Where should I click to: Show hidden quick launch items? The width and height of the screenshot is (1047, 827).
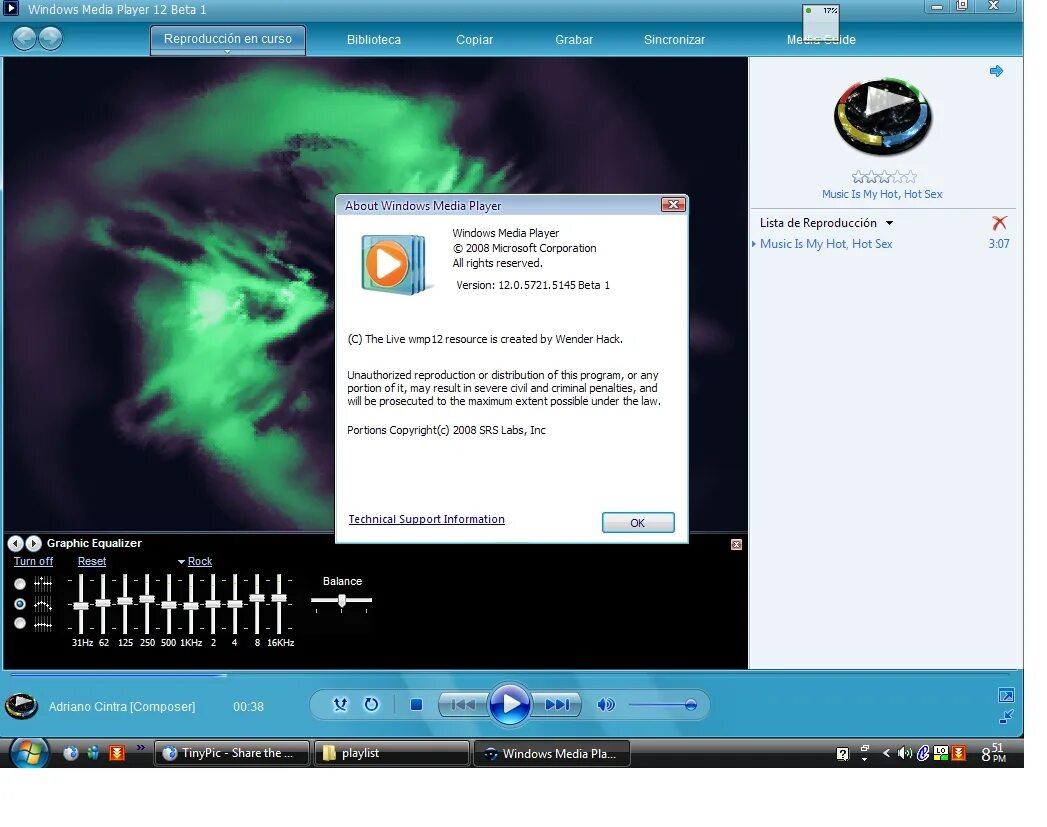tap(140, 748)
